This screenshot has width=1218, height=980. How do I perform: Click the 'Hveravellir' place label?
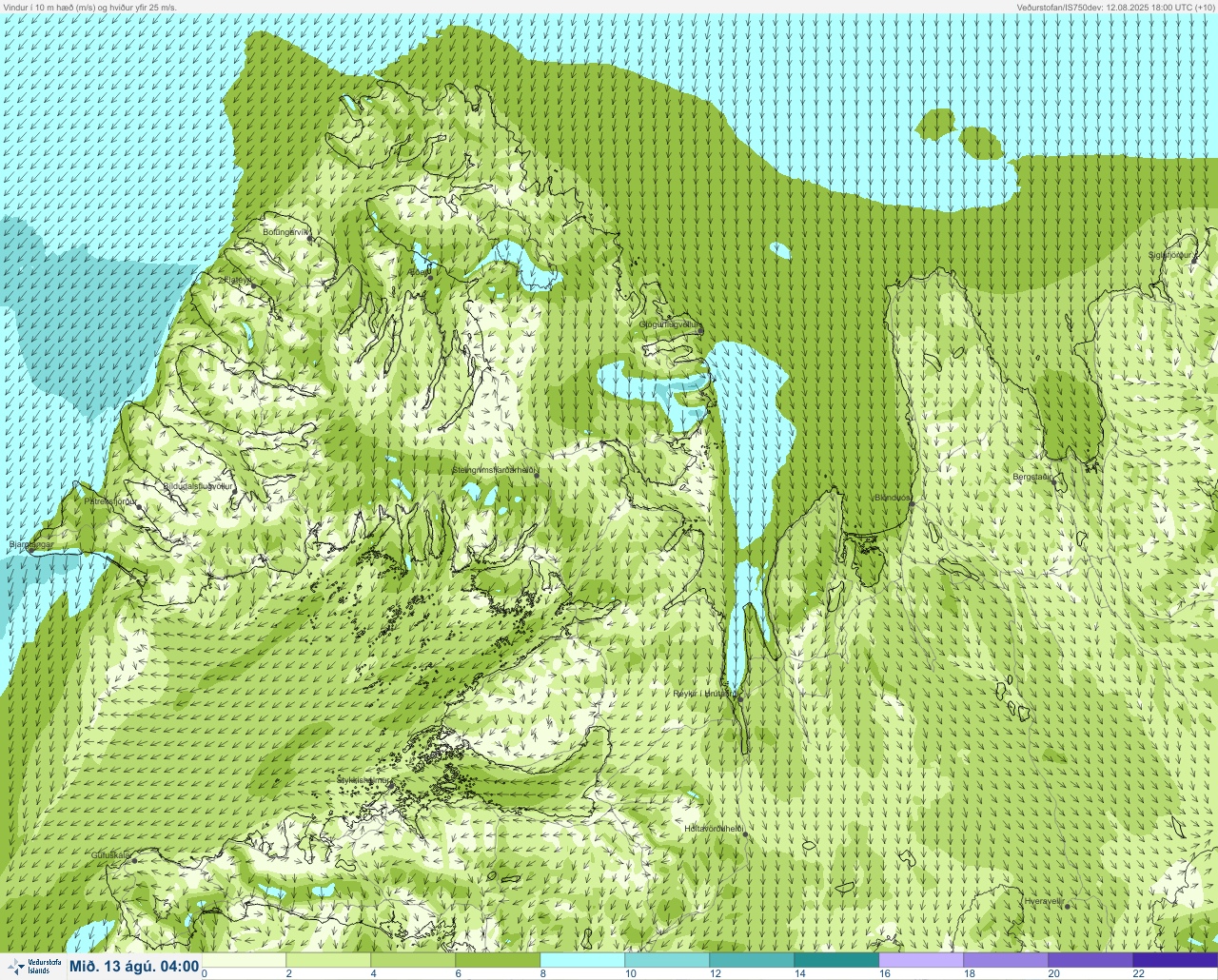(1044, 900)
